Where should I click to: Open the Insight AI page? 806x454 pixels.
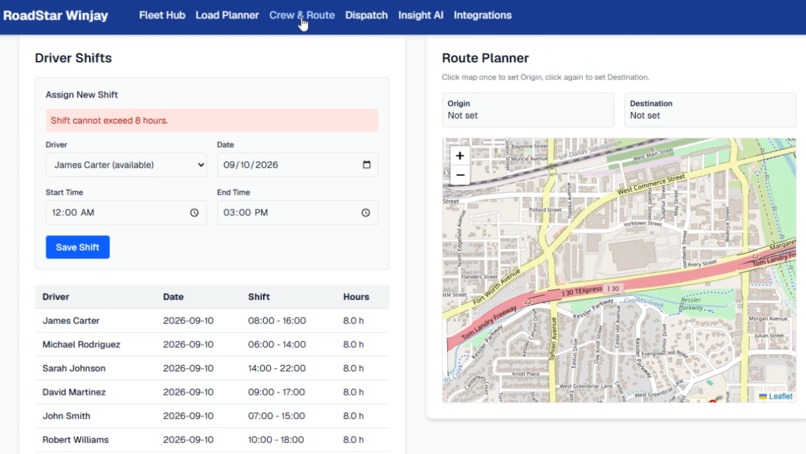tap(420, 15)
